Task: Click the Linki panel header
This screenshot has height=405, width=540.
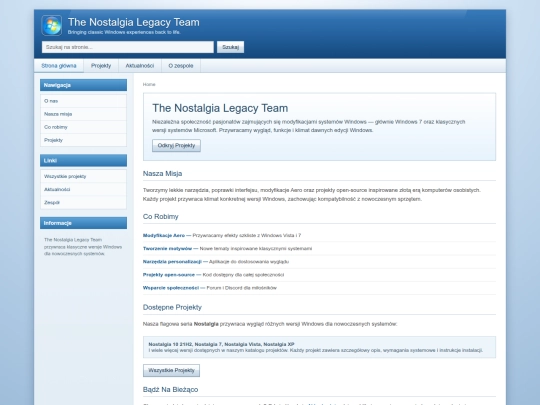Action: (83, 160)
